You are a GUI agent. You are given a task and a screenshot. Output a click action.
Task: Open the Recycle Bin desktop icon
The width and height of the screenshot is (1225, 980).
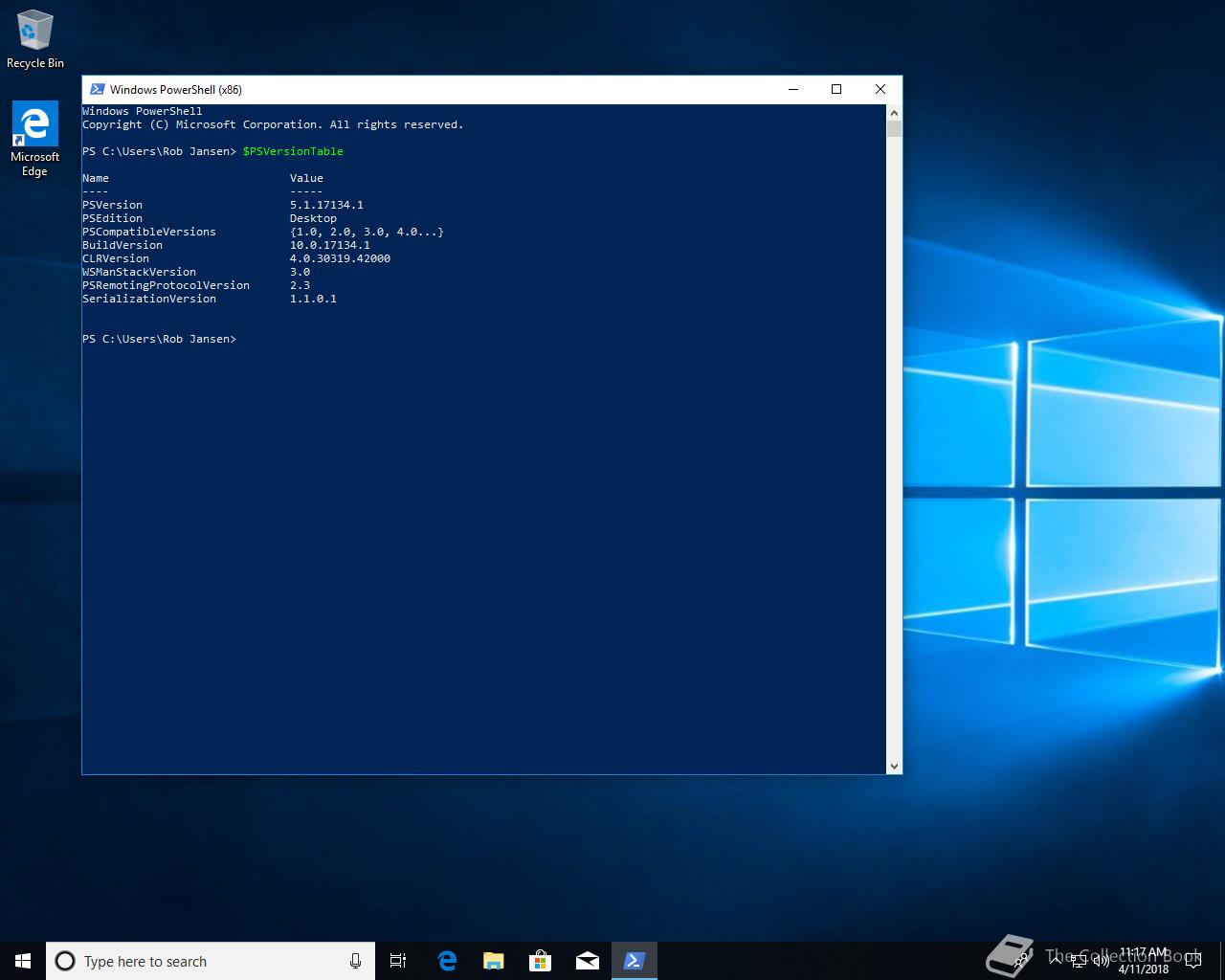coord(35,39)
